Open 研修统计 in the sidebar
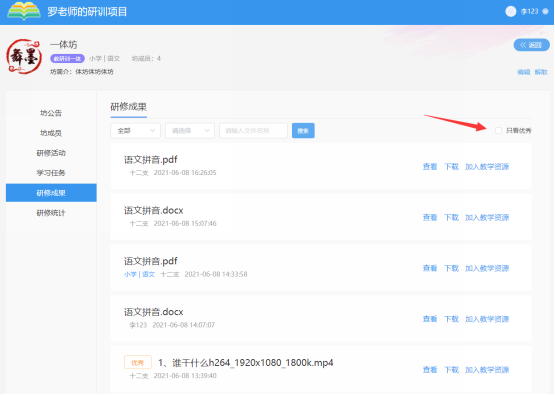Viewport: 555px width, 395px height. point(51,213)
